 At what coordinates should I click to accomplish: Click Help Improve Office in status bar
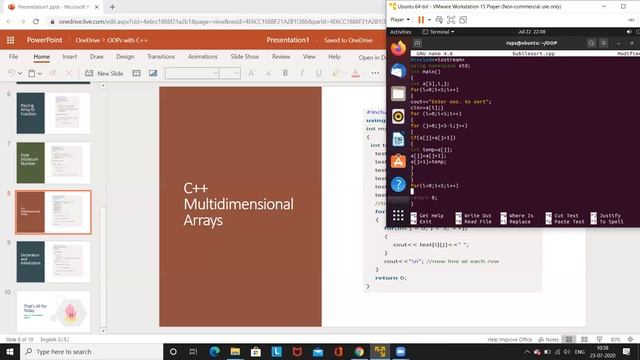coord(509,339)
